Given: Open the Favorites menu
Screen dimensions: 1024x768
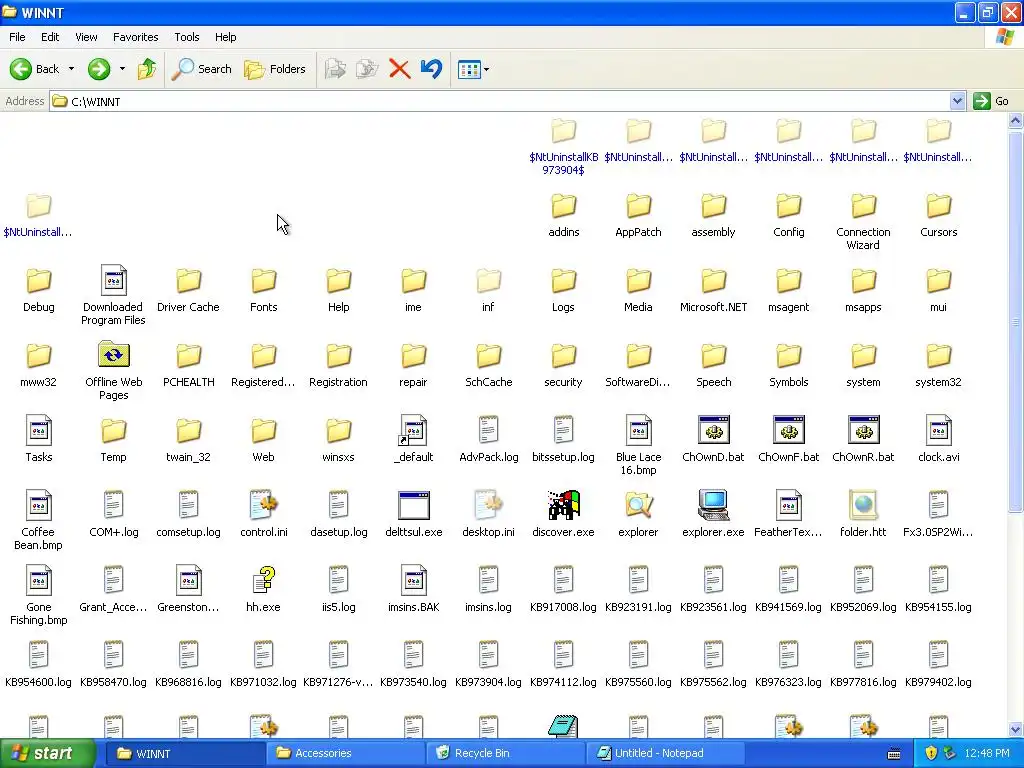Looking at the screenshot, I should click(x=136, y=37).
